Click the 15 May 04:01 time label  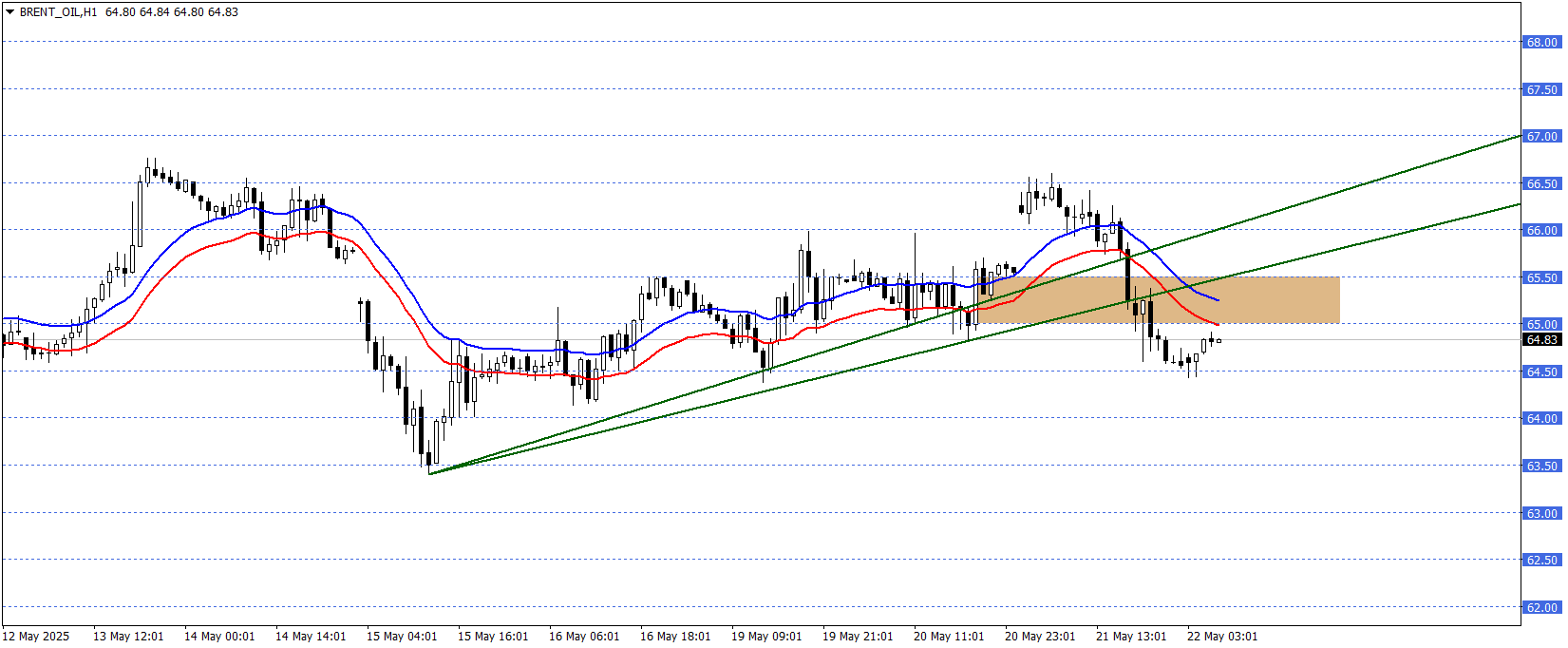coord(402,636)
